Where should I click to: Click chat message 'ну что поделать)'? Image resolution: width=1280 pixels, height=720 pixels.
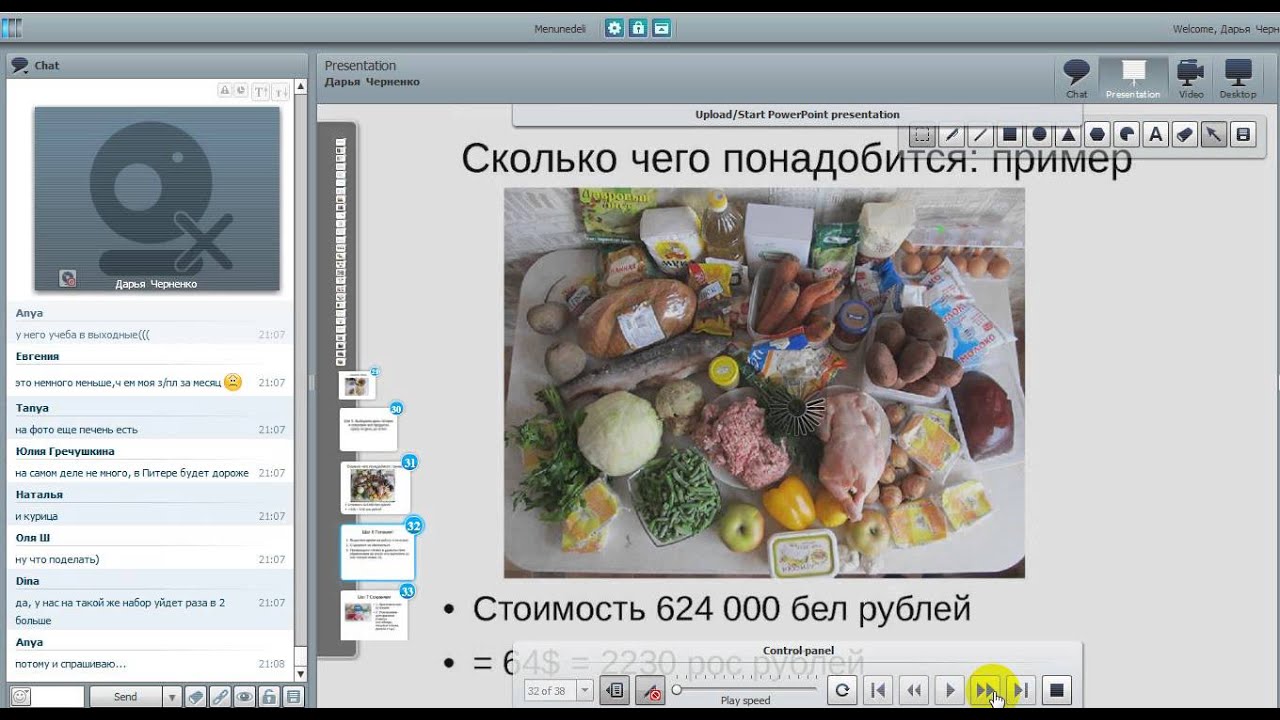57,560
